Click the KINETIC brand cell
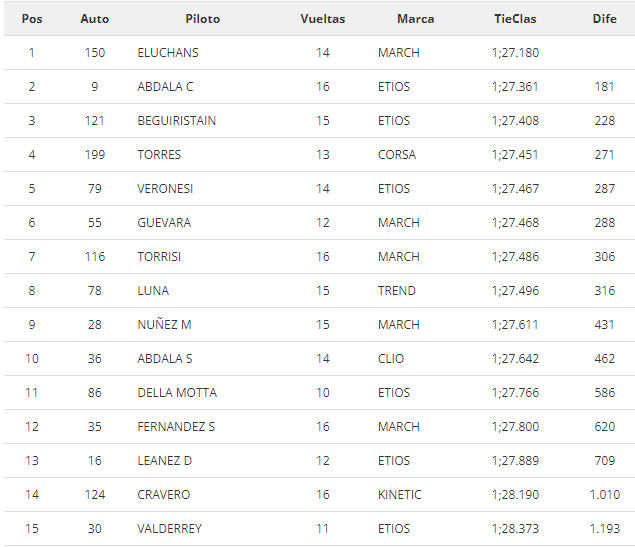This screenshot has height=547, width=635. pos(400,495)
